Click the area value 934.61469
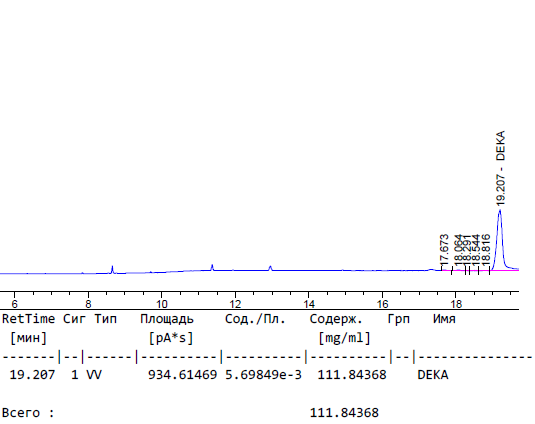535x424 pixels. [183, 375]
